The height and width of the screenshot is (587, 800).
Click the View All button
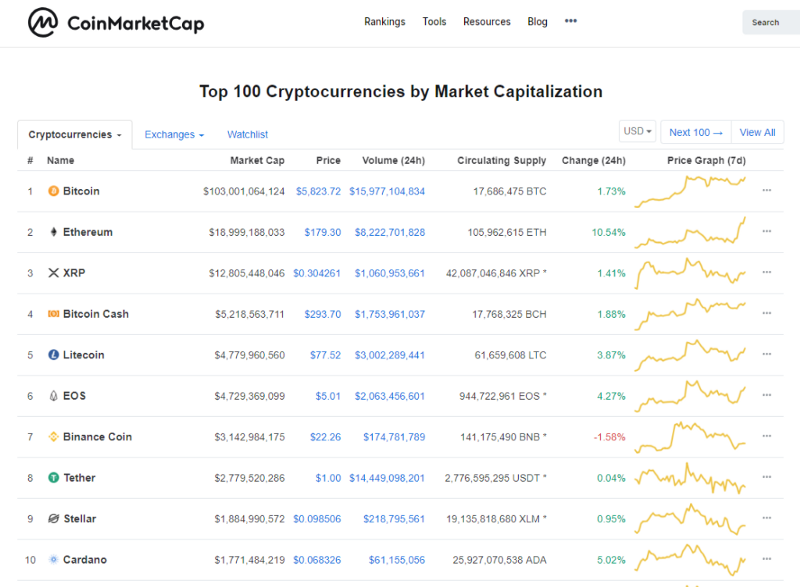758,133
